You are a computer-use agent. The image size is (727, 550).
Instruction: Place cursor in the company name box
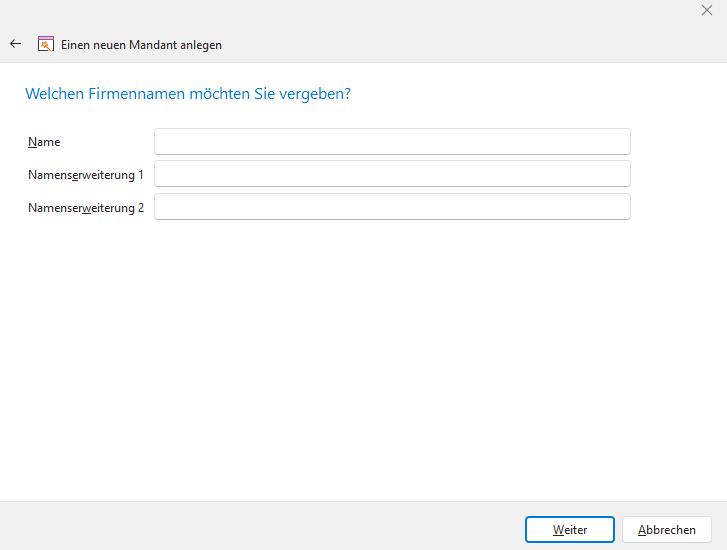[392, 142]
